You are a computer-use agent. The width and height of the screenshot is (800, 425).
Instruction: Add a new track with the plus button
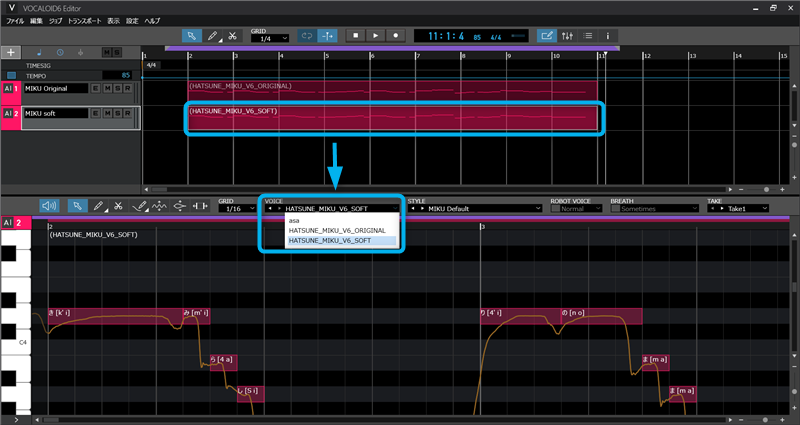pyautogui.click(x=11, y=52)
